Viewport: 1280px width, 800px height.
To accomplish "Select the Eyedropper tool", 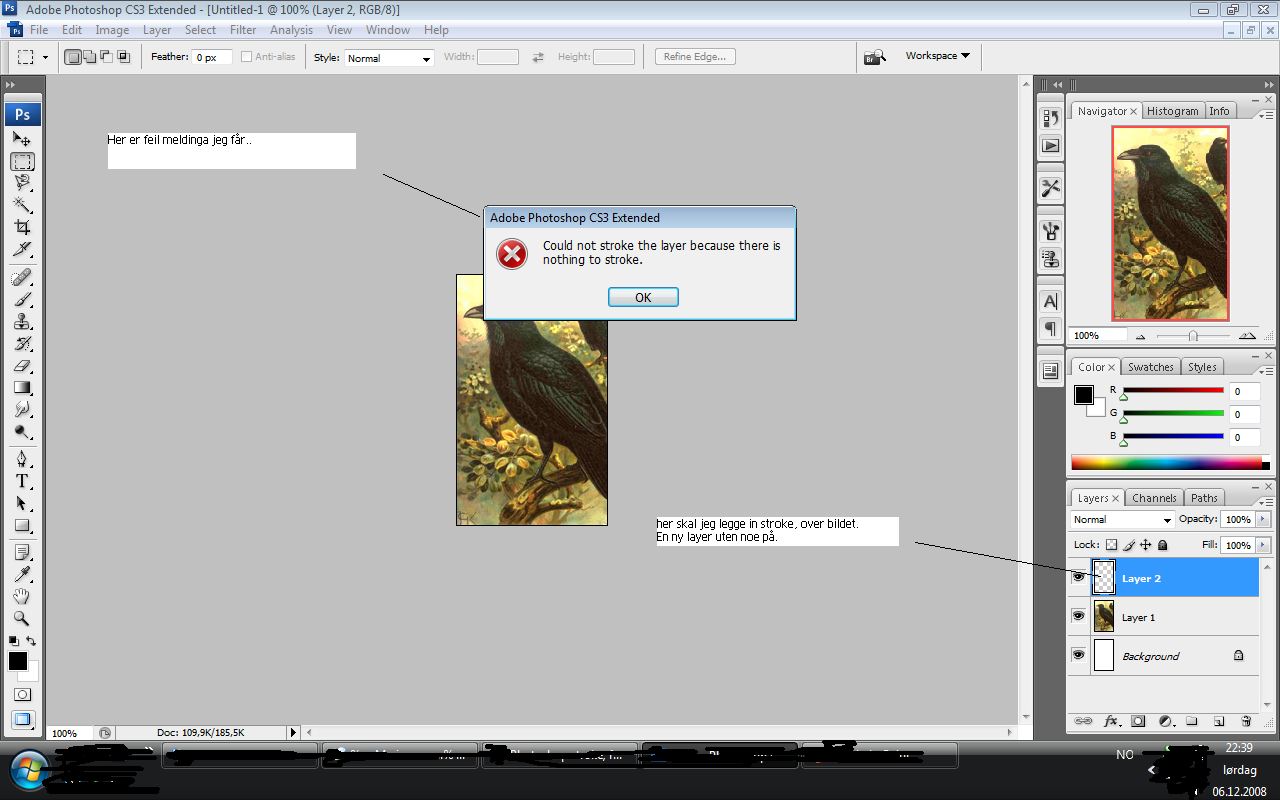I will point(22,574).
